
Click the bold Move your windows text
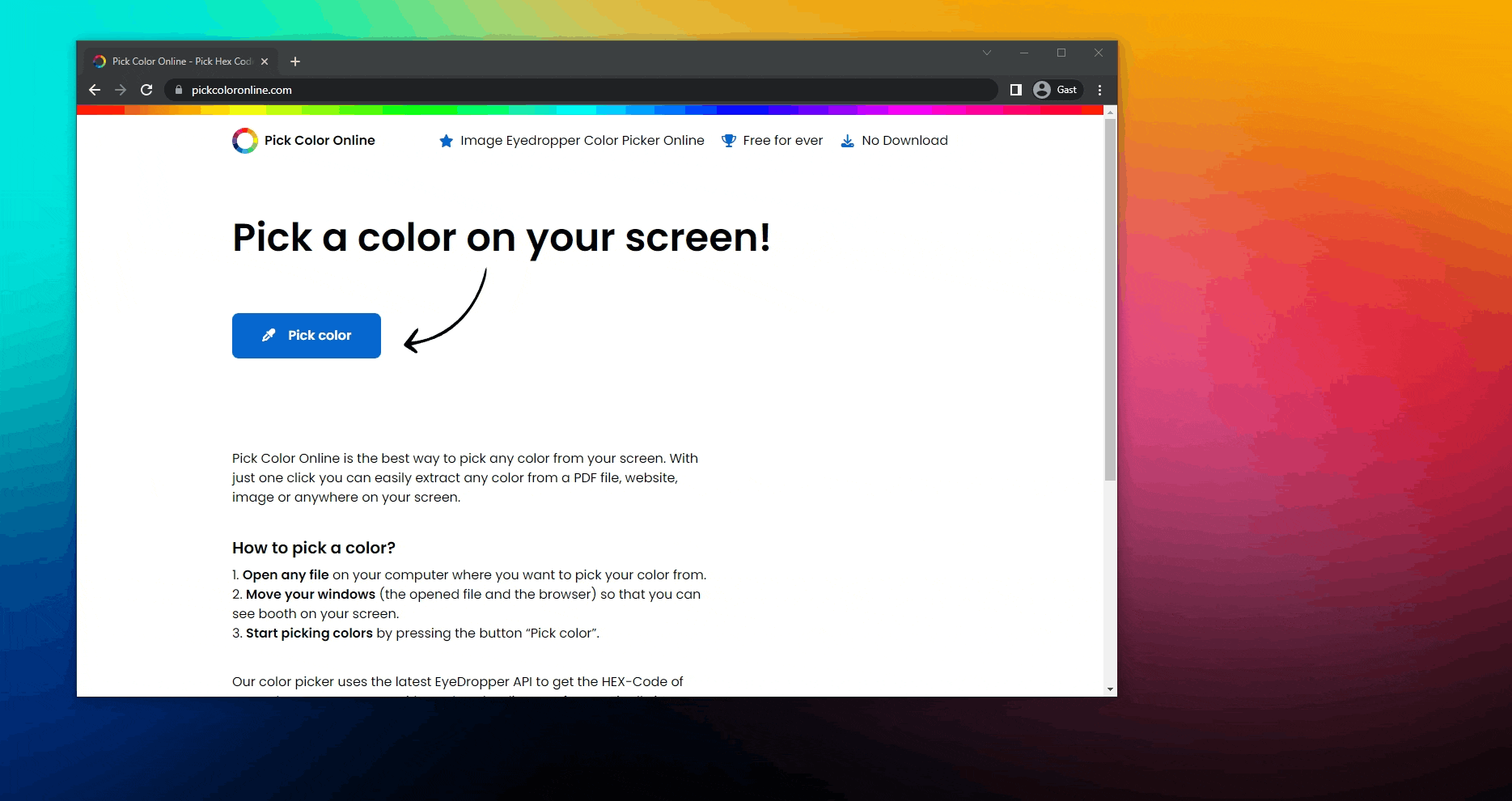click(x=311, y=594)
